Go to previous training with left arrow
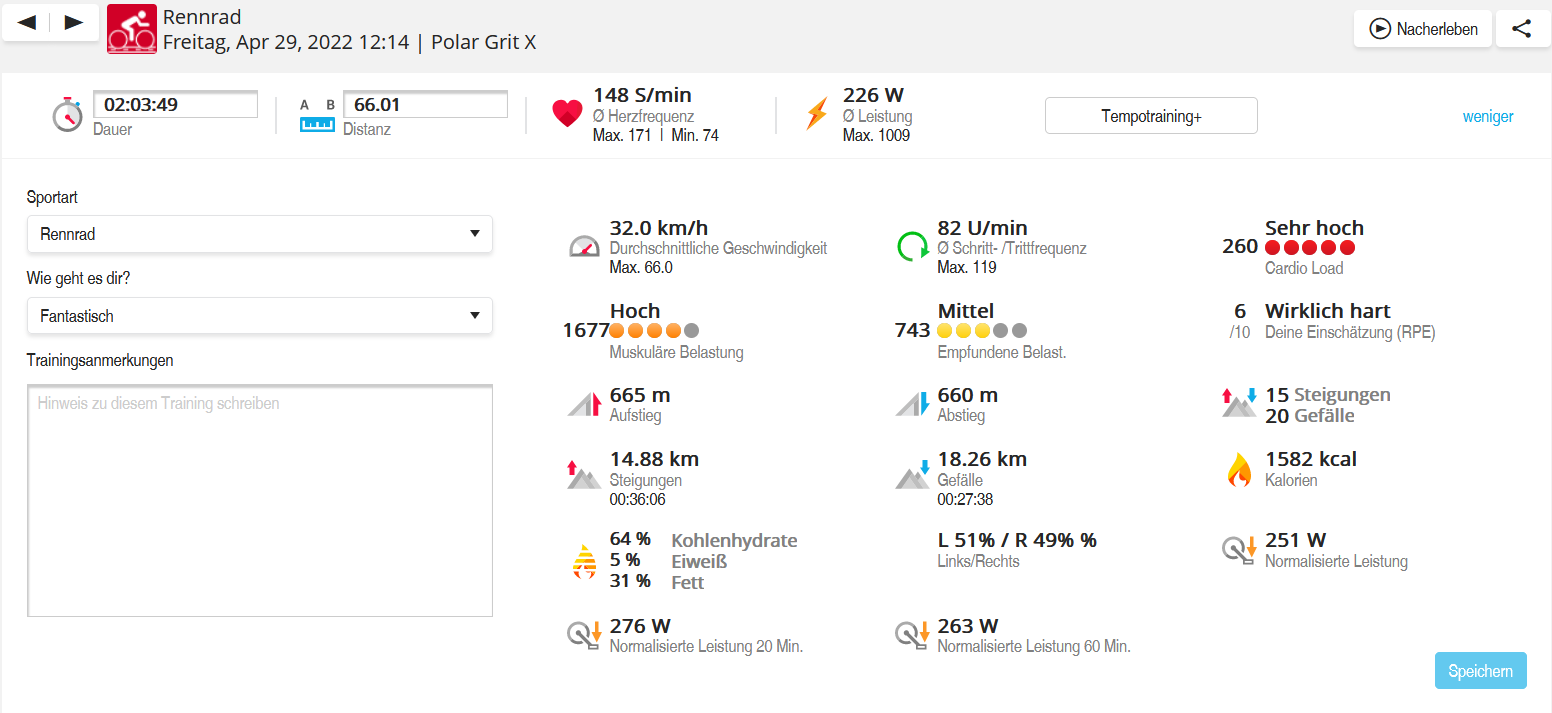This screenshot has height=713, width=1552. coord(27,23)
